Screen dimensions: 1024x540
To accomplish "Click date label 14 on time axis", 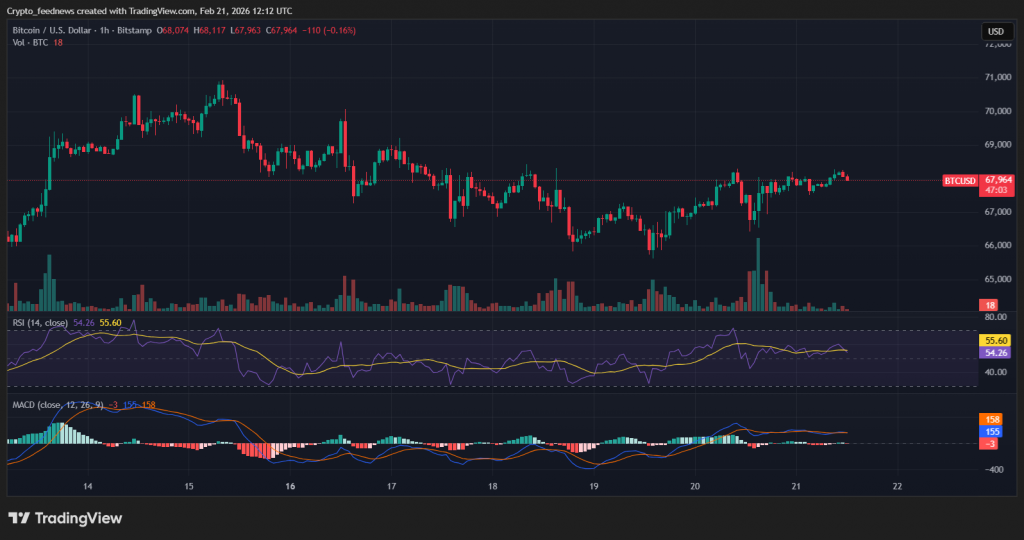I will (88, 486).
